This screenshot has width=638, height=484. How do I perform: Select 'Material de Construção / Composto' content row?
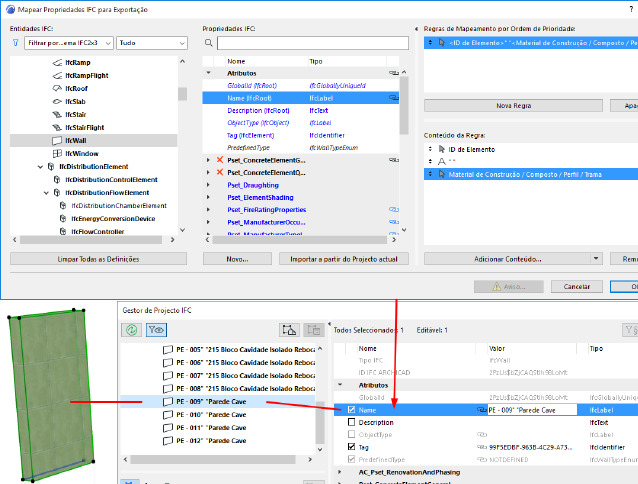pos(531,174)
